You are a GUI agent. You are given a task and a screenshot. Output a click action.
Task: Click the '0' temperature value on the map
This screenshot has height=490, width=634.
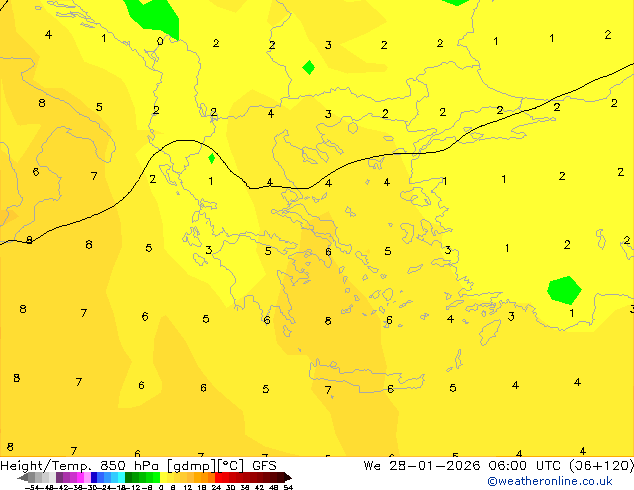[160, 41]
